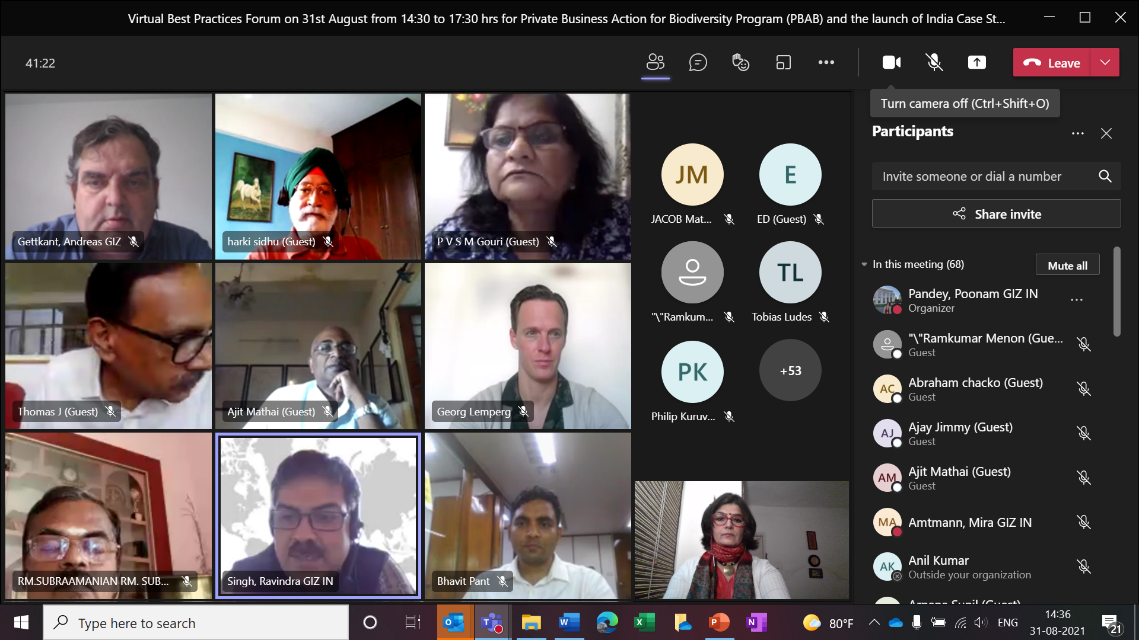Click the Mute all button
This screenshot has width=1139, height=640.
coord(1067,265)
